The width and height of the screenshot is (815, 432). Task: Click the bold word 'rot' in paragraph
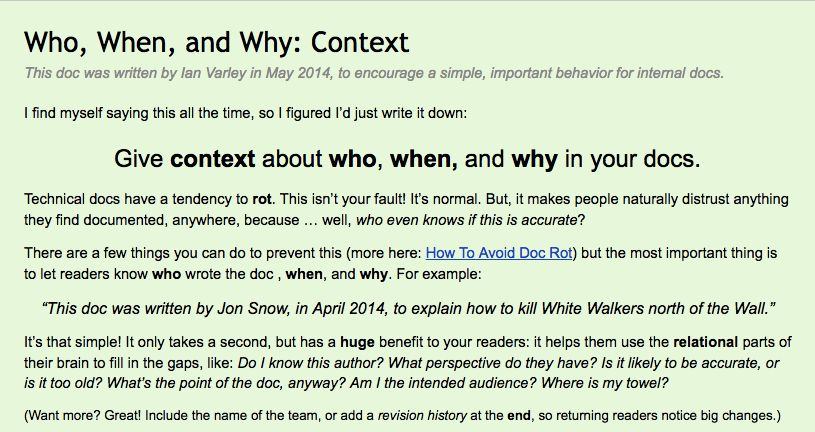(262, 199)
